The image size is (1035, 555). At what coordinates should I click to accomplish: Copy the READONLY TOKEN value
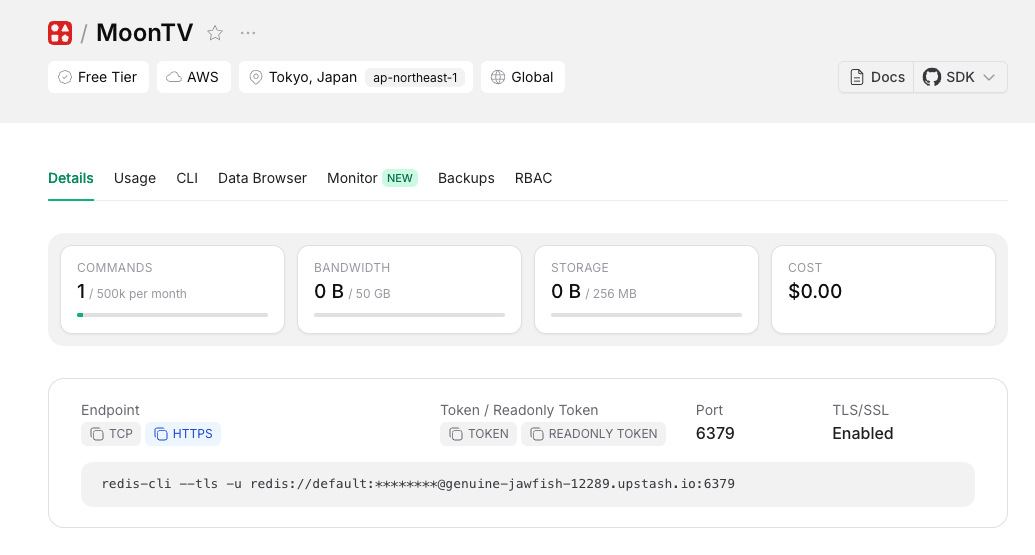tap(593, 434)
